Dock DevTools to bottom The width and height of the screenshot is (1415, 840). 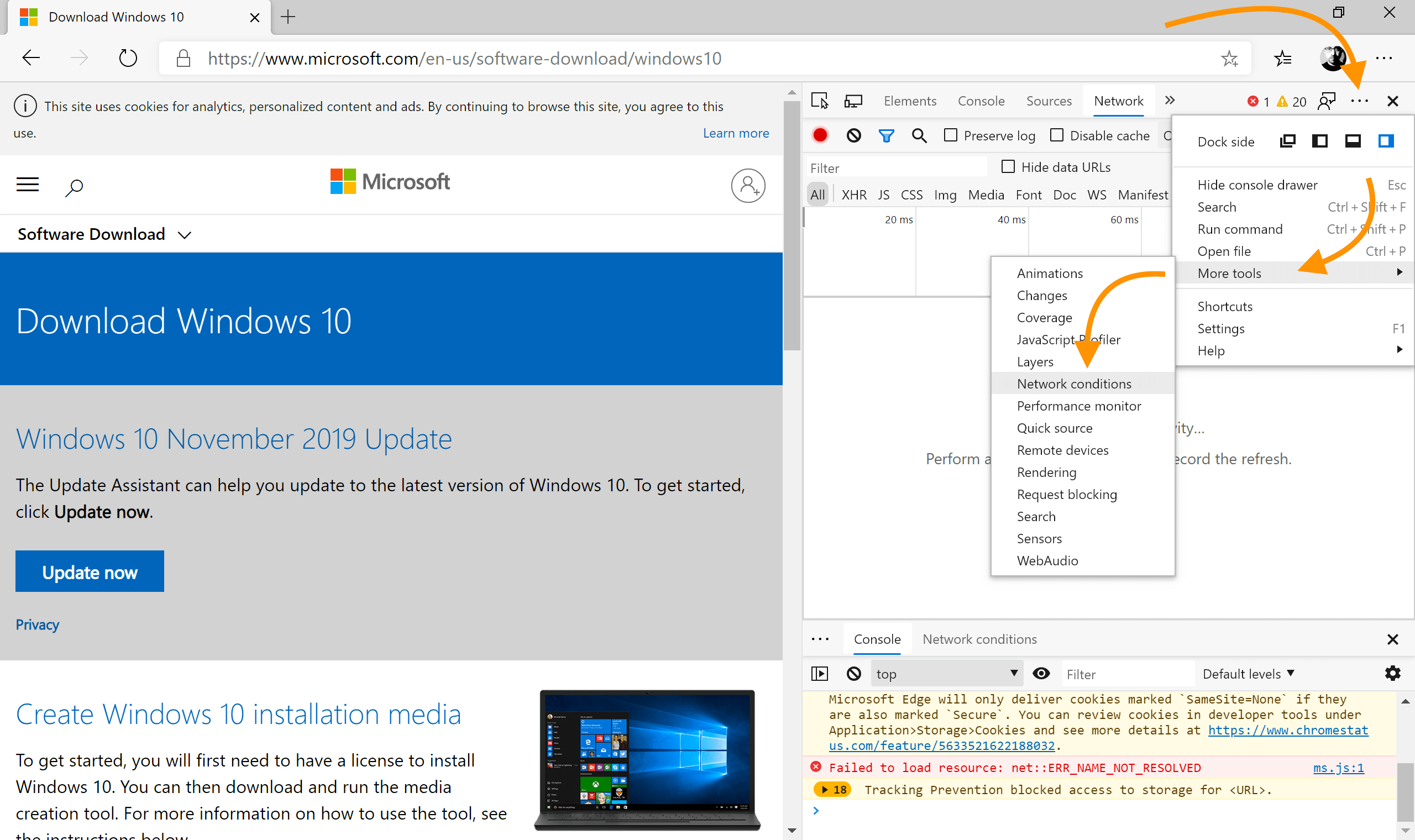tap(1353, 141)
